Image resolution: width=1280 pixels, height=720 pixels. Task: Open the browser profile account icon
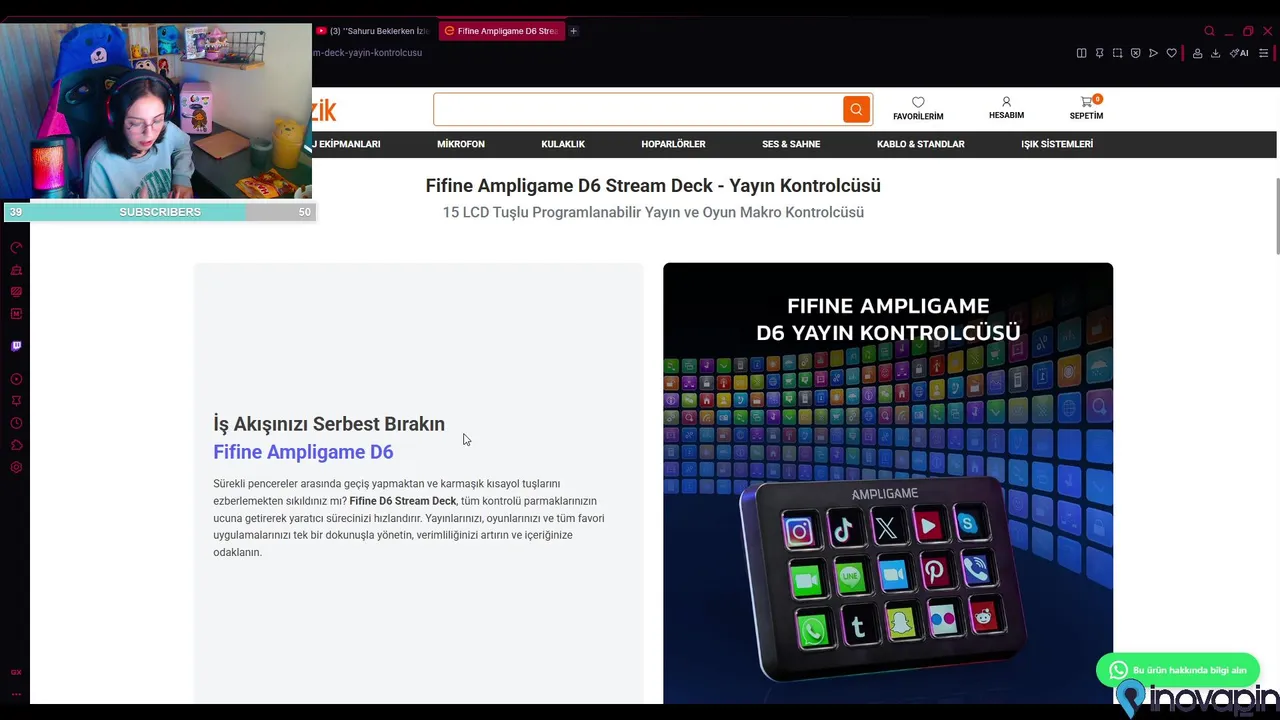[1197, 53]
